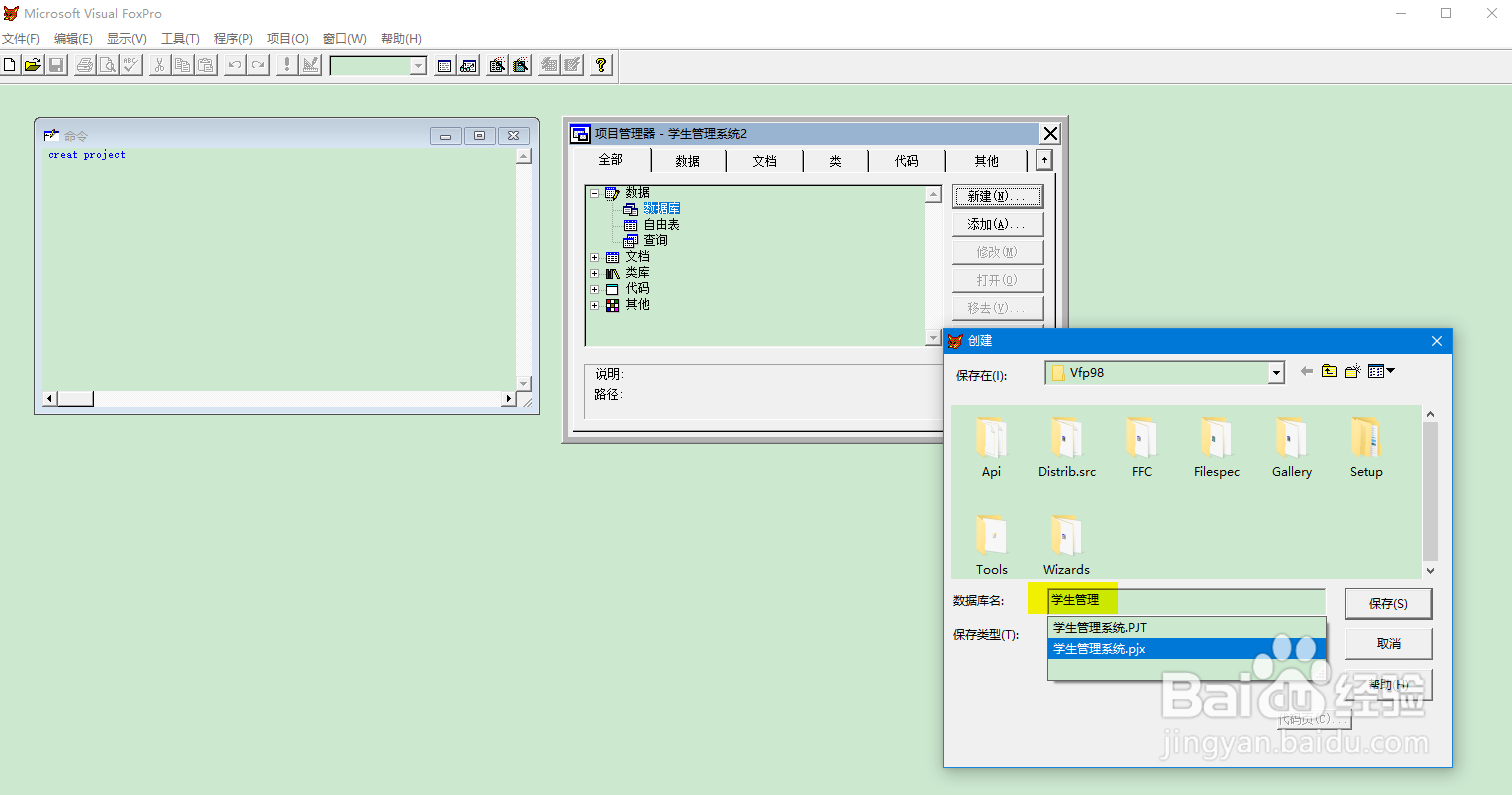Switch to the 其他 tab in Project Manager

click(987, 161)
